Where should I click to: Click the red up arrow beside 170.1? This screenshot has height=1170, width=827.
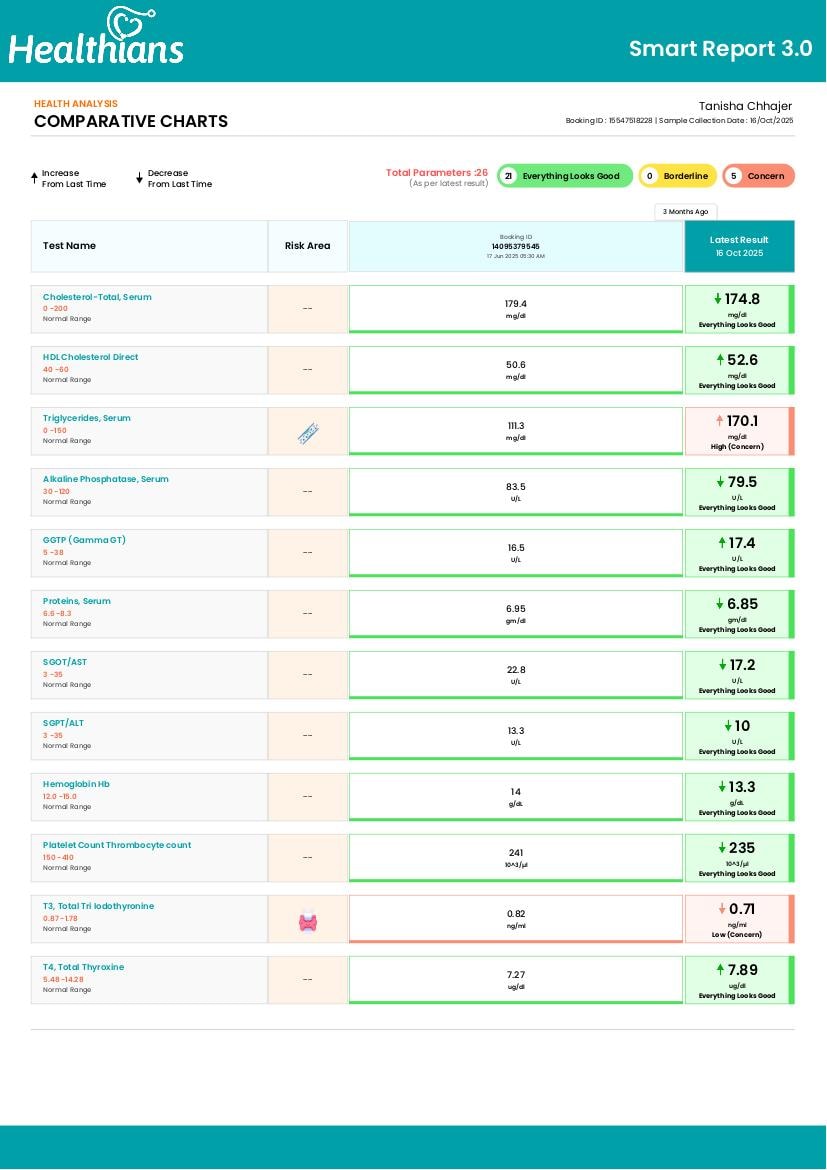(x=720, y=421)
